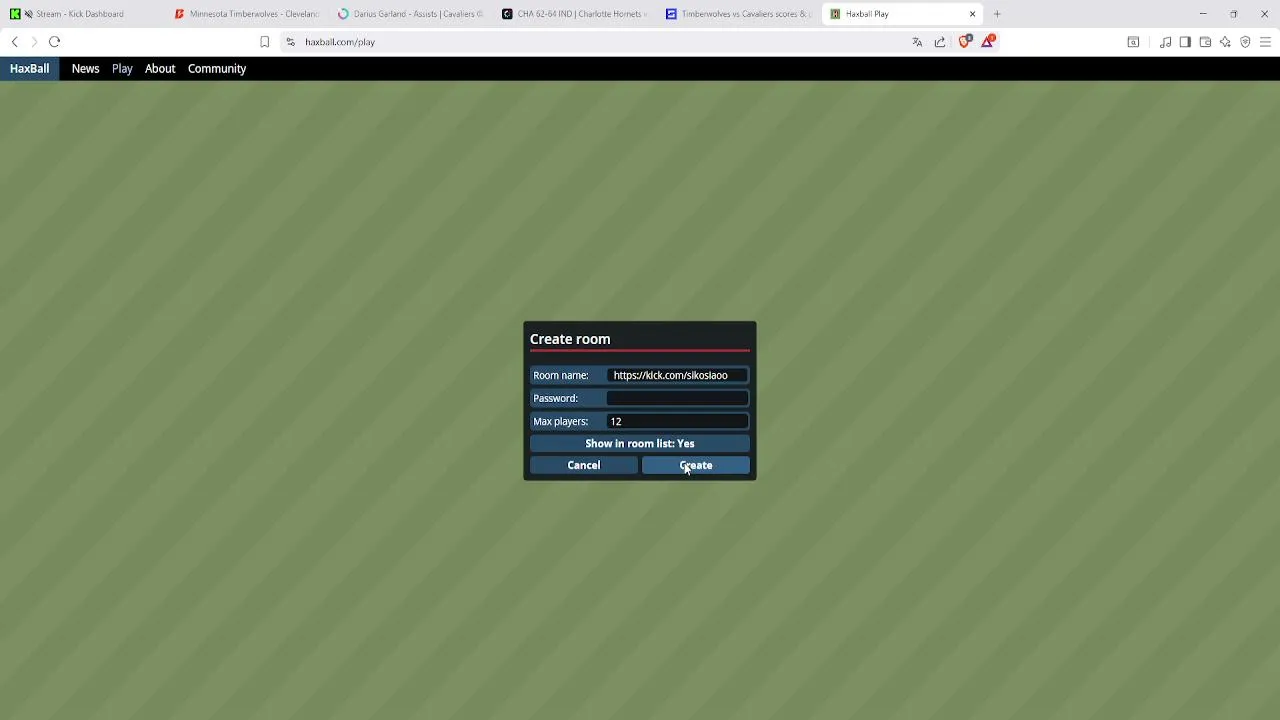Open the browser hamburger menu

tap(1265, 42)
